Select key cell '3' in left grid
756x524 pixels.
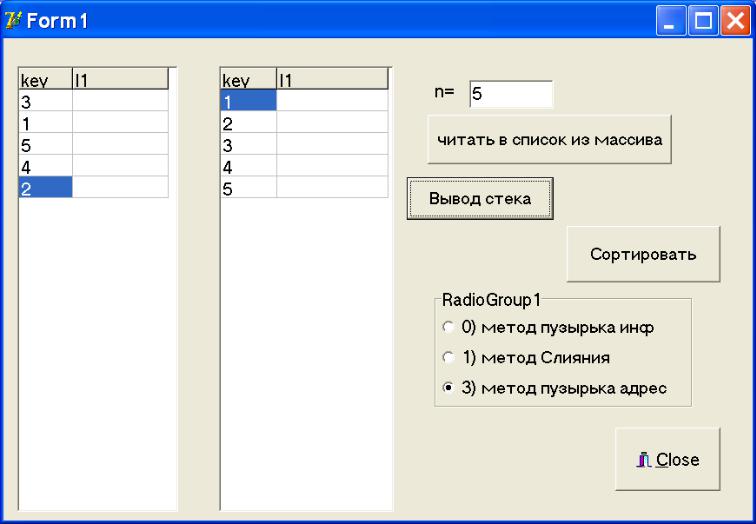[x=46, y=101]
